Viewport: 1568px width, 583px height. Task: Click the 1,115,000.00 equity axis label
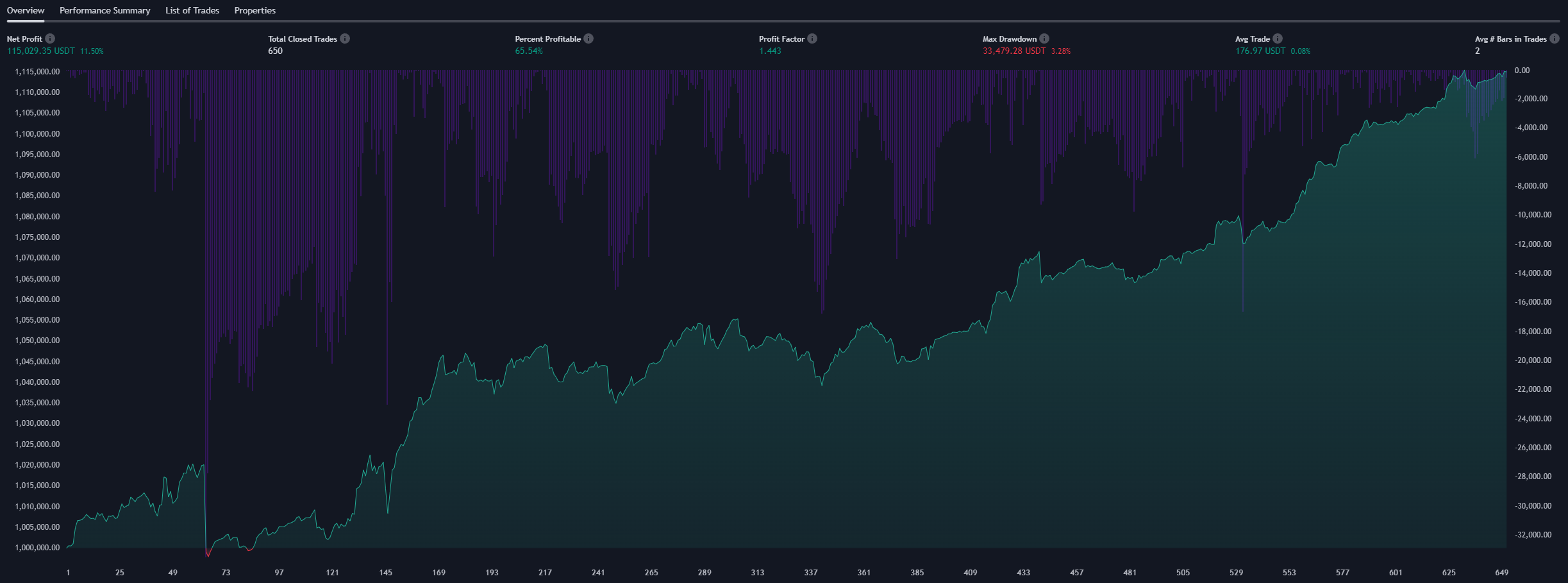[37, 71]
